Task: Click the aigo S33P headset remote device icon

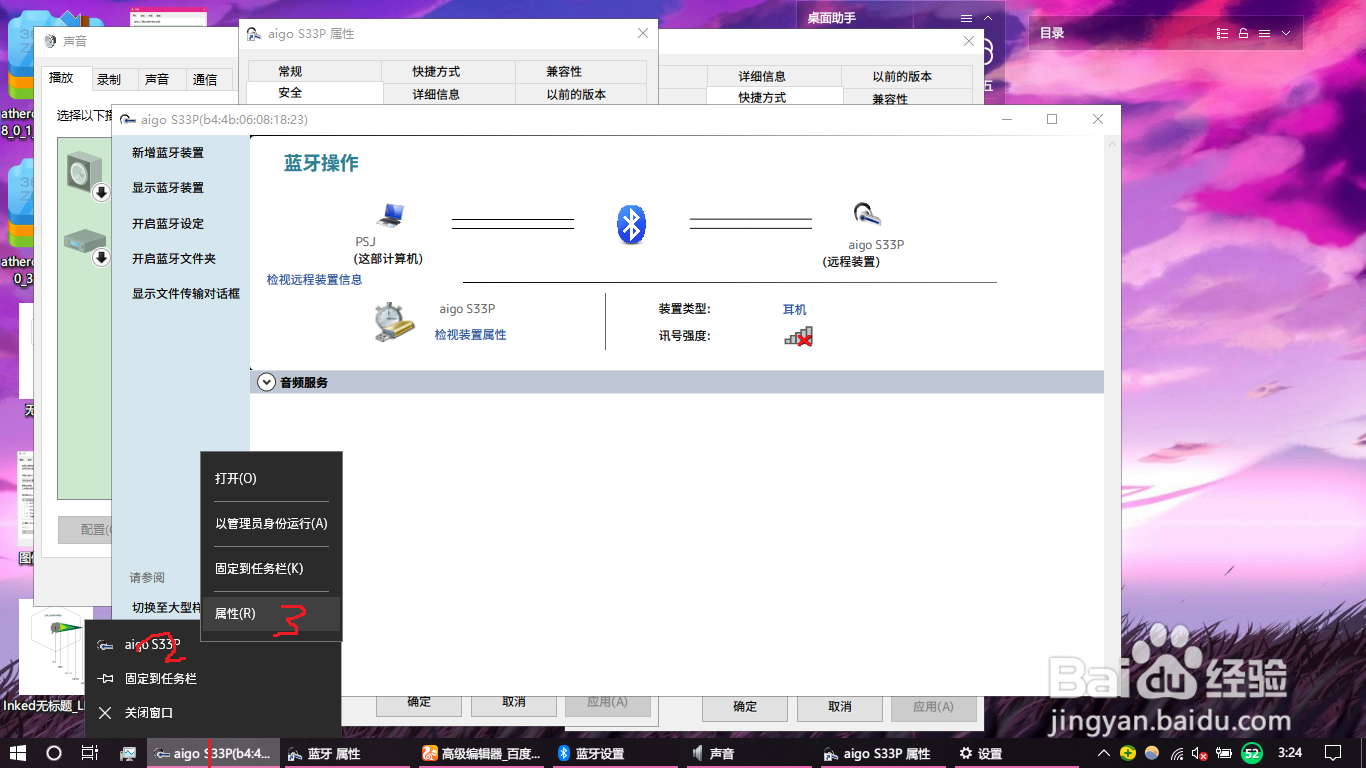Action: click(x=866, y=214)
